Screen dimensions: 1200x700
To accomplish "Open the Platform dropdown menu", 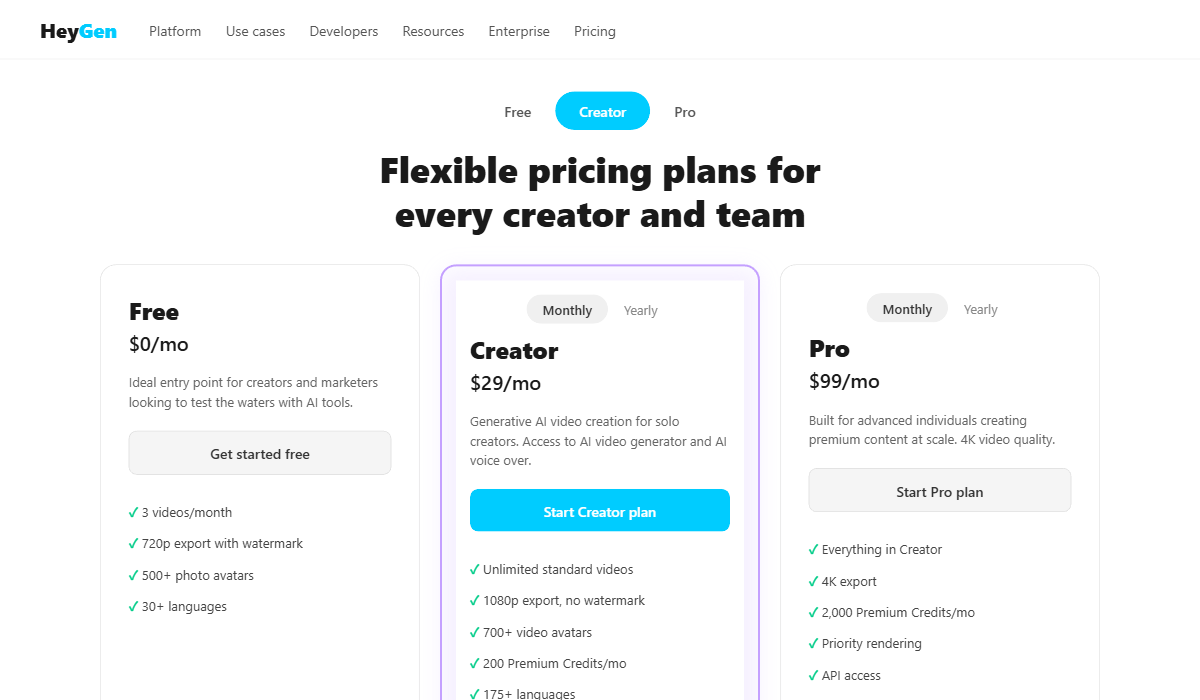I will 174,31.
